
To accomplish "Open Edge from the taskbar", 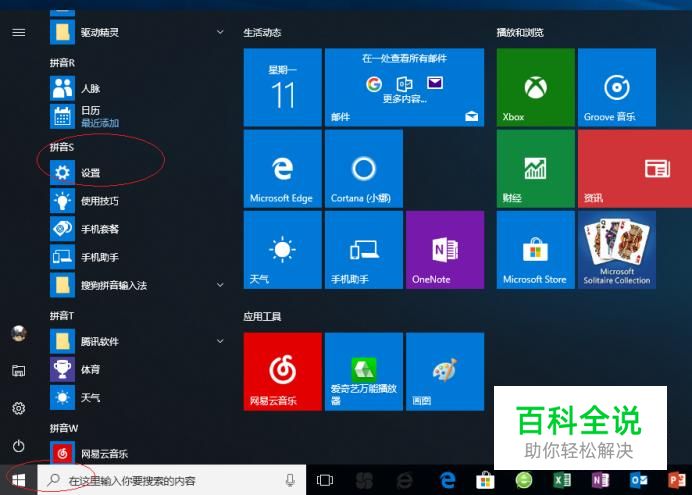I will [x=447, y=480].
